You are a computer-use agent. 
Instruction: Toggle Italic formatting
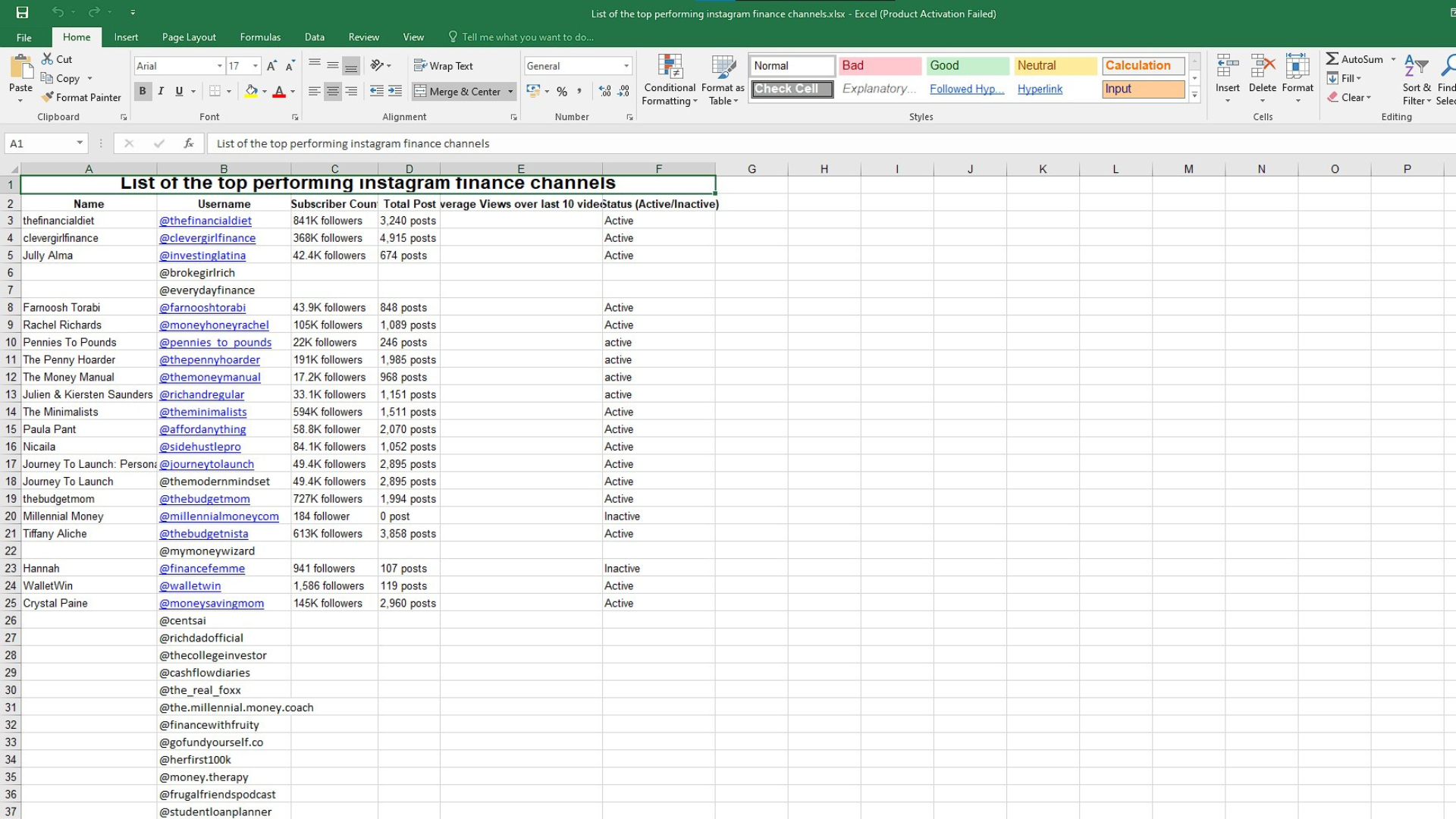pos(161,91)
